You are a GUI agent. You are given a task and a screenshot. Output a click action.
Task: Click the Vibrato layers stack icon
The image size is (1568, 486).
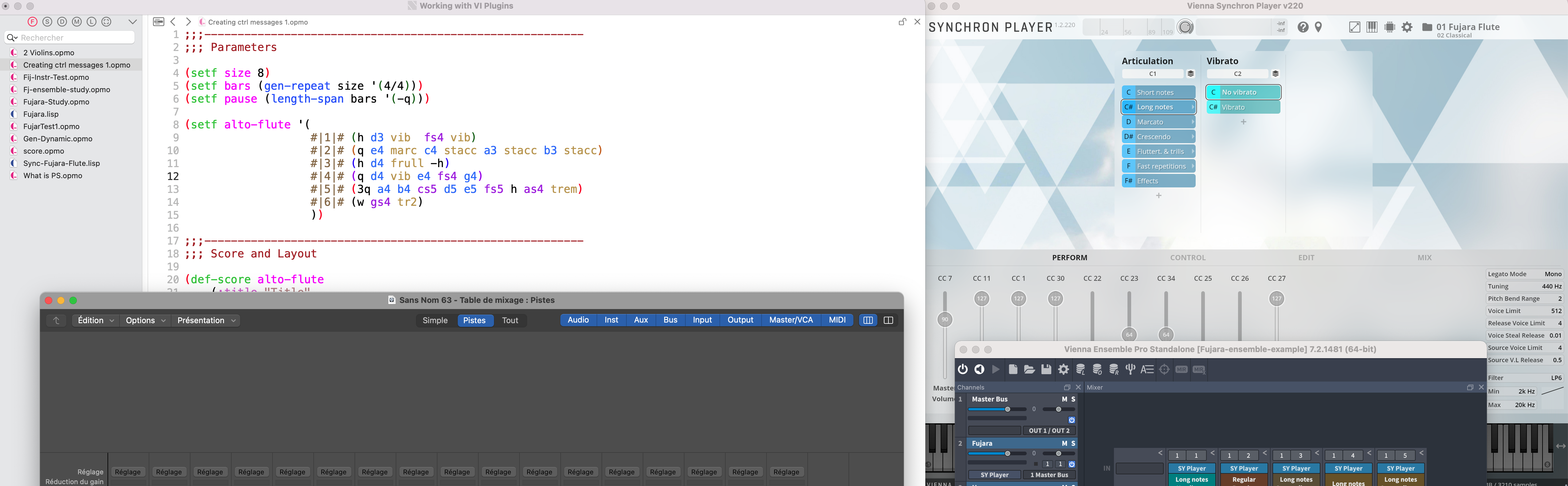[x=1275, y=74]
